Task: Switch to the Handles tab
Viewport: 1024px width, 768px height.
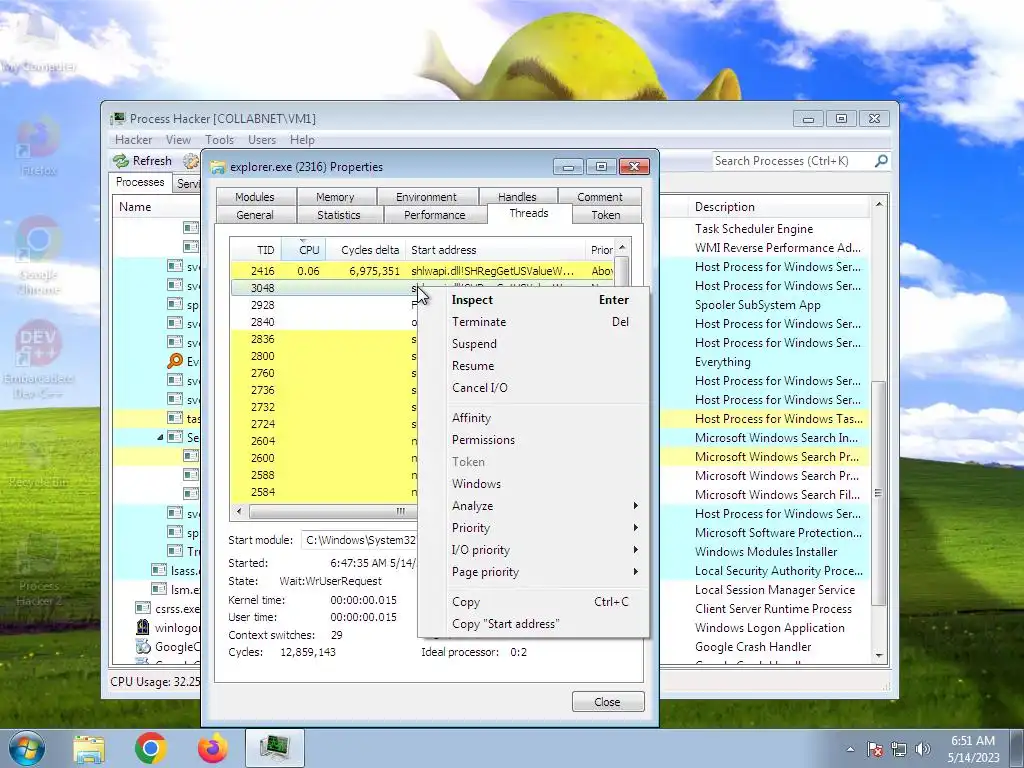Action: (517, 197)
